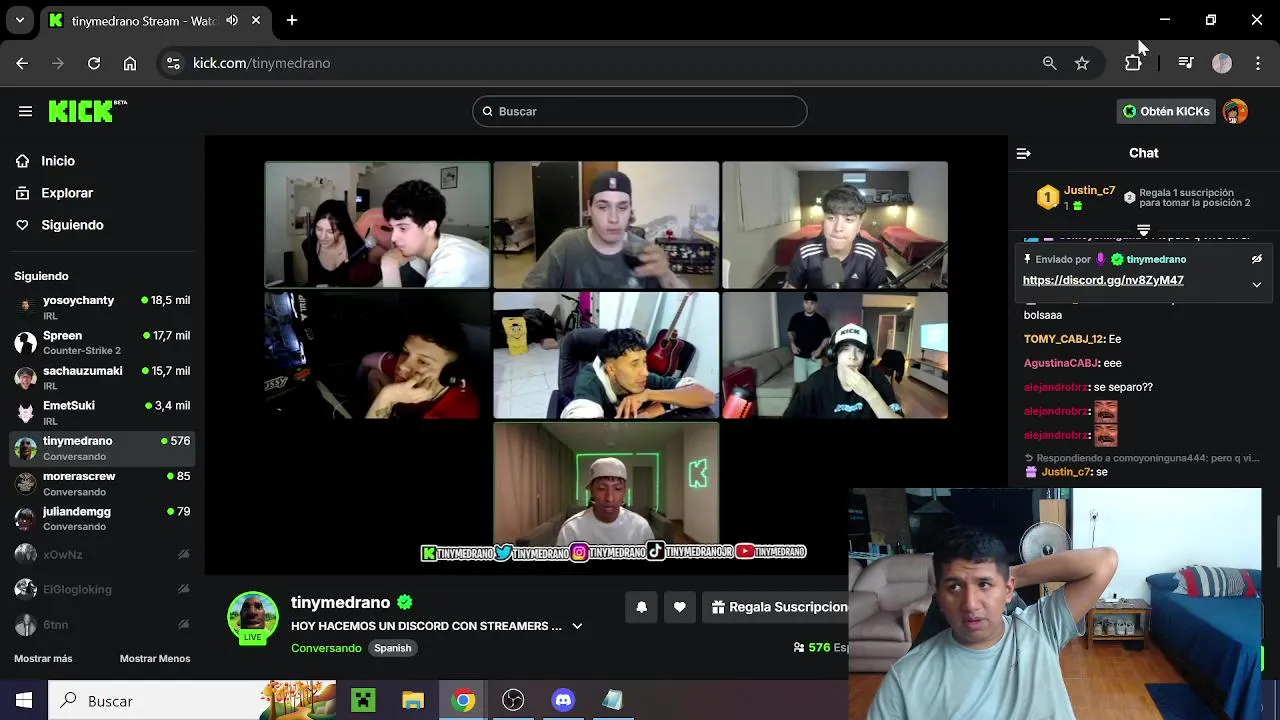Image resolution: width=1280 pixels, height=720 pixels.
Task: Open the tab search dropdown arrow
Action: [x=19, y=20]
